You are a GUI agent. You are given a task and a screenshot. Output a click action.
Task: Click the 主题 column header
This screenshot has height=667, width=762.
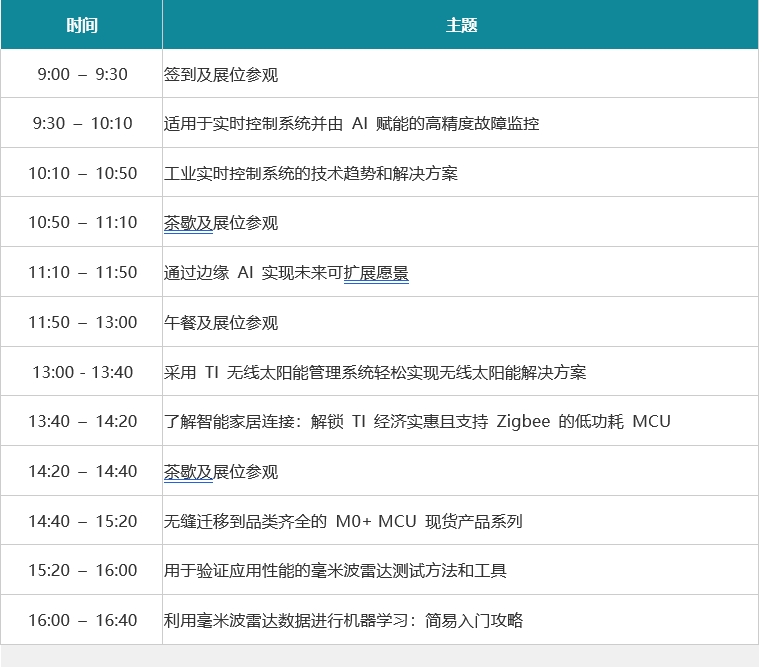tap(461, 25)
